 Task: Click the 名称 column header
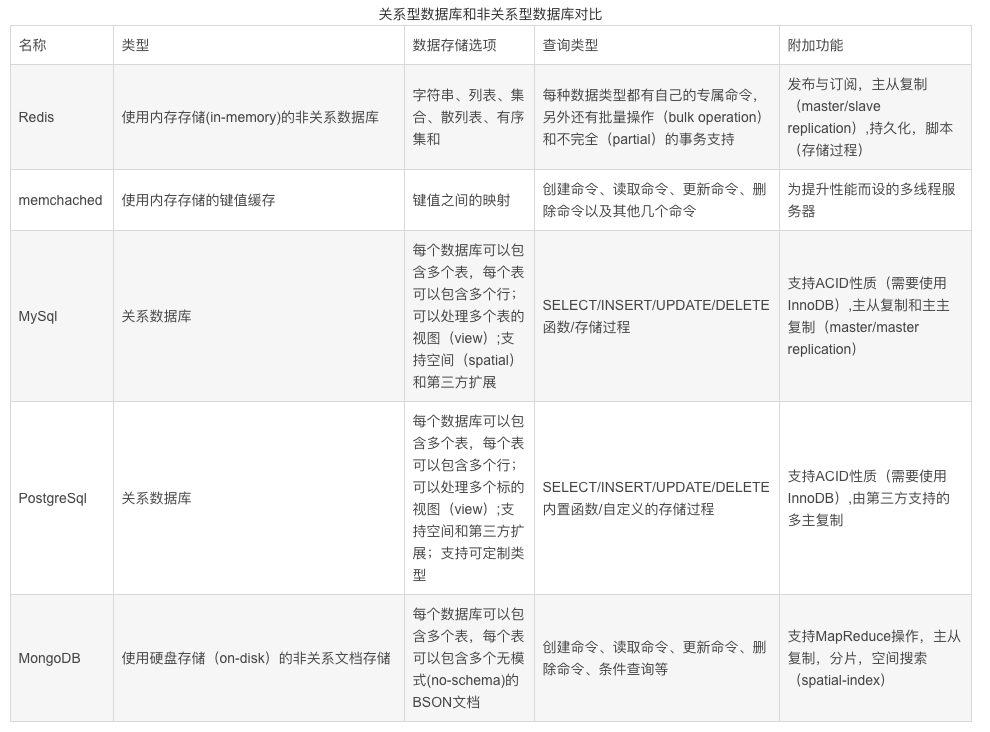(62, 45)
